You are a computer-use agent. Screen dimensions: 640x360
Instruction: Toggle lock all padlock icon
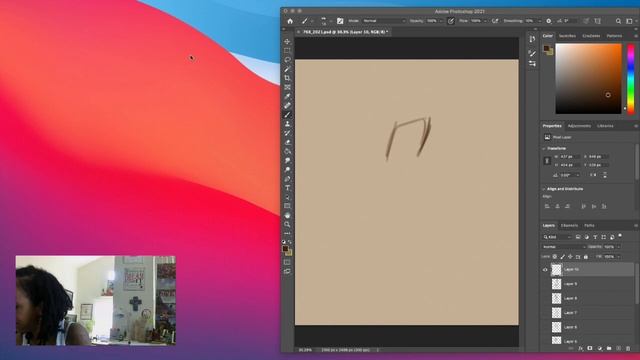point(586,257)
